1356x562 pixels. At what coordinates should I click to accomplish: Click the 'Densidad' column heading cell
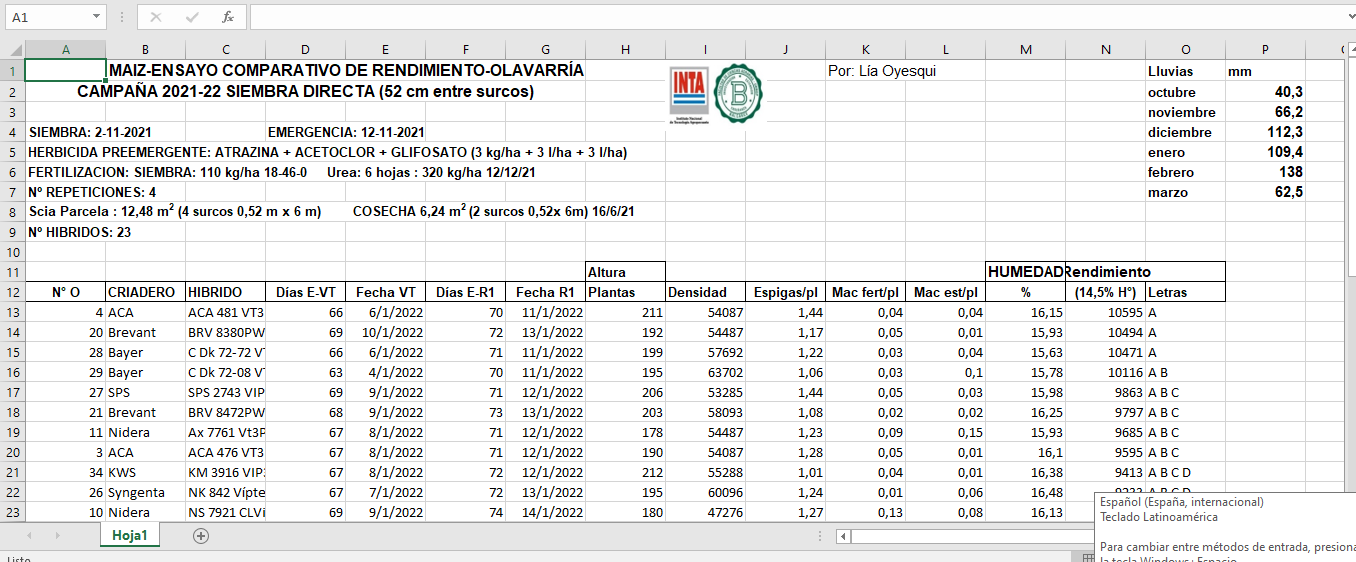(x=705, y=292)
